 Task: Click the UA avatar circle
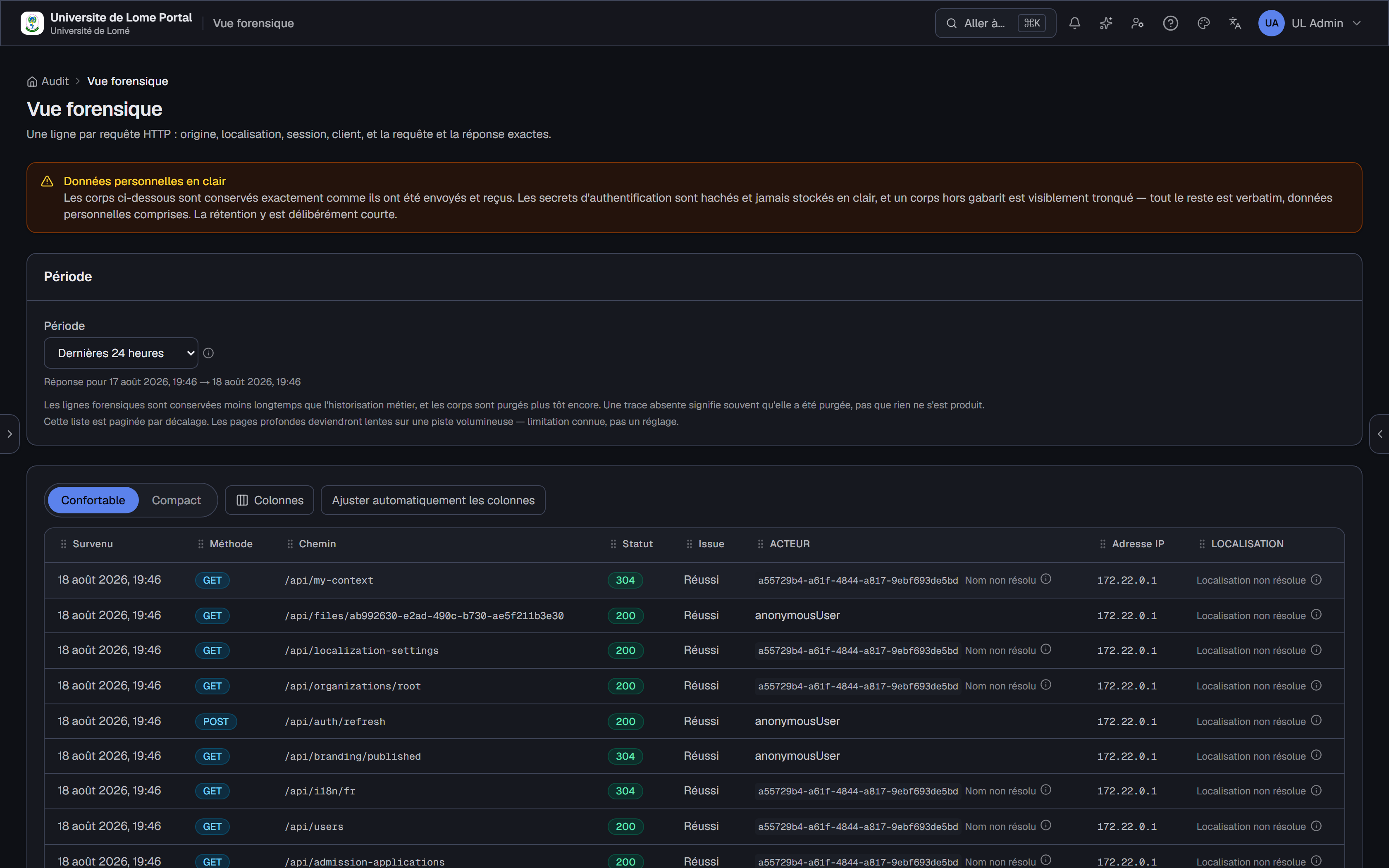tap(1271, 24)
